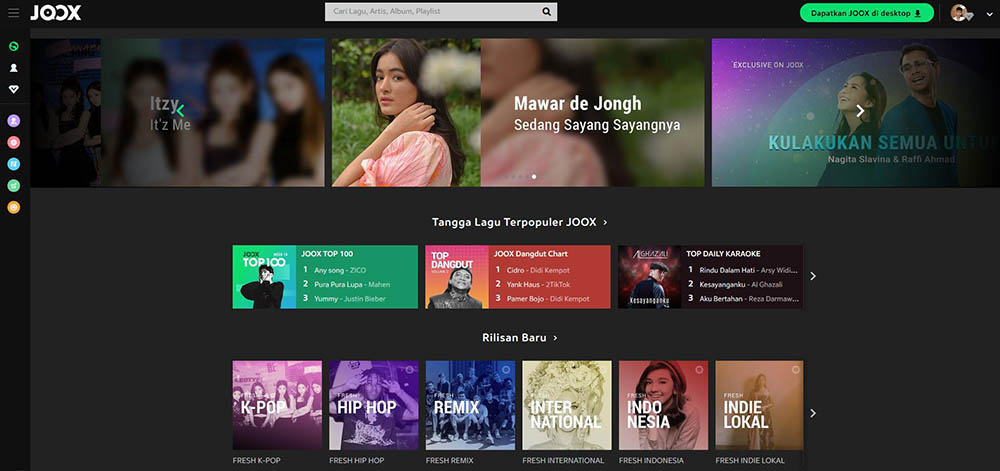Open the Rilisan Baru section heading
This screenshot has width=1000, height=471.
519,338
